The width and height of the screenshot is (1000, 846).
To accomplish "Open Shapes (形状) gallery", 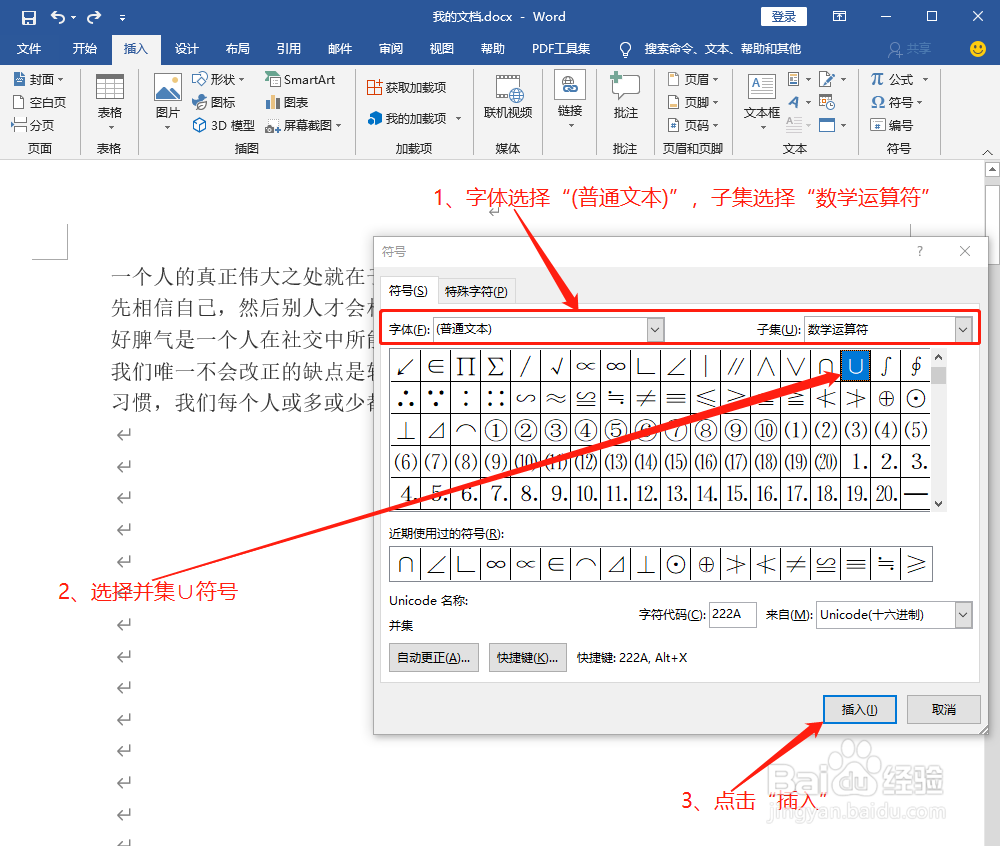I will pyautogui.click(x=218, y=79).
